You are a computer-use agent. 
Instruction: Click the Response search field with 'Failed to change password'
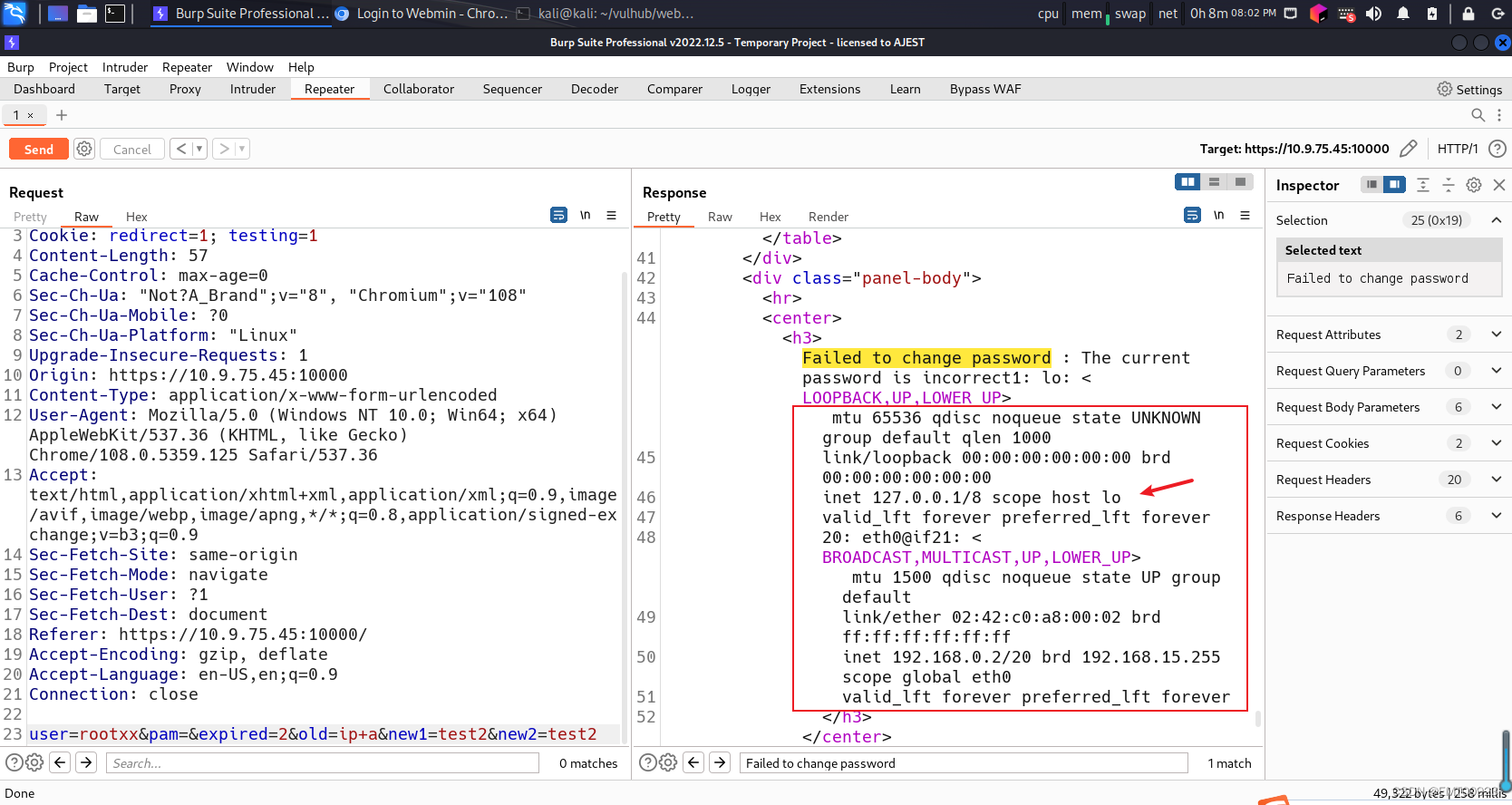[964, 763]
